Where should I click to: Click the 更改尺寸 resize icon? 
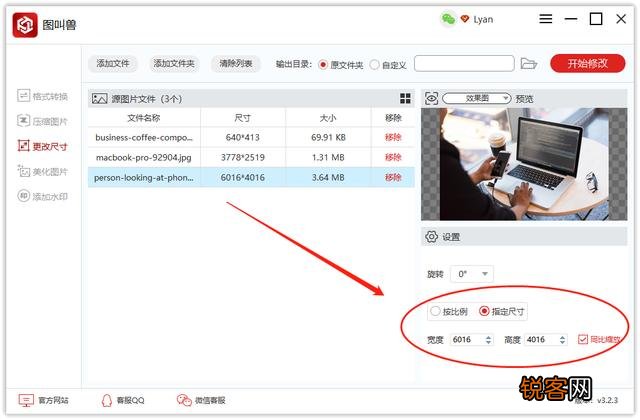(23, 146)
